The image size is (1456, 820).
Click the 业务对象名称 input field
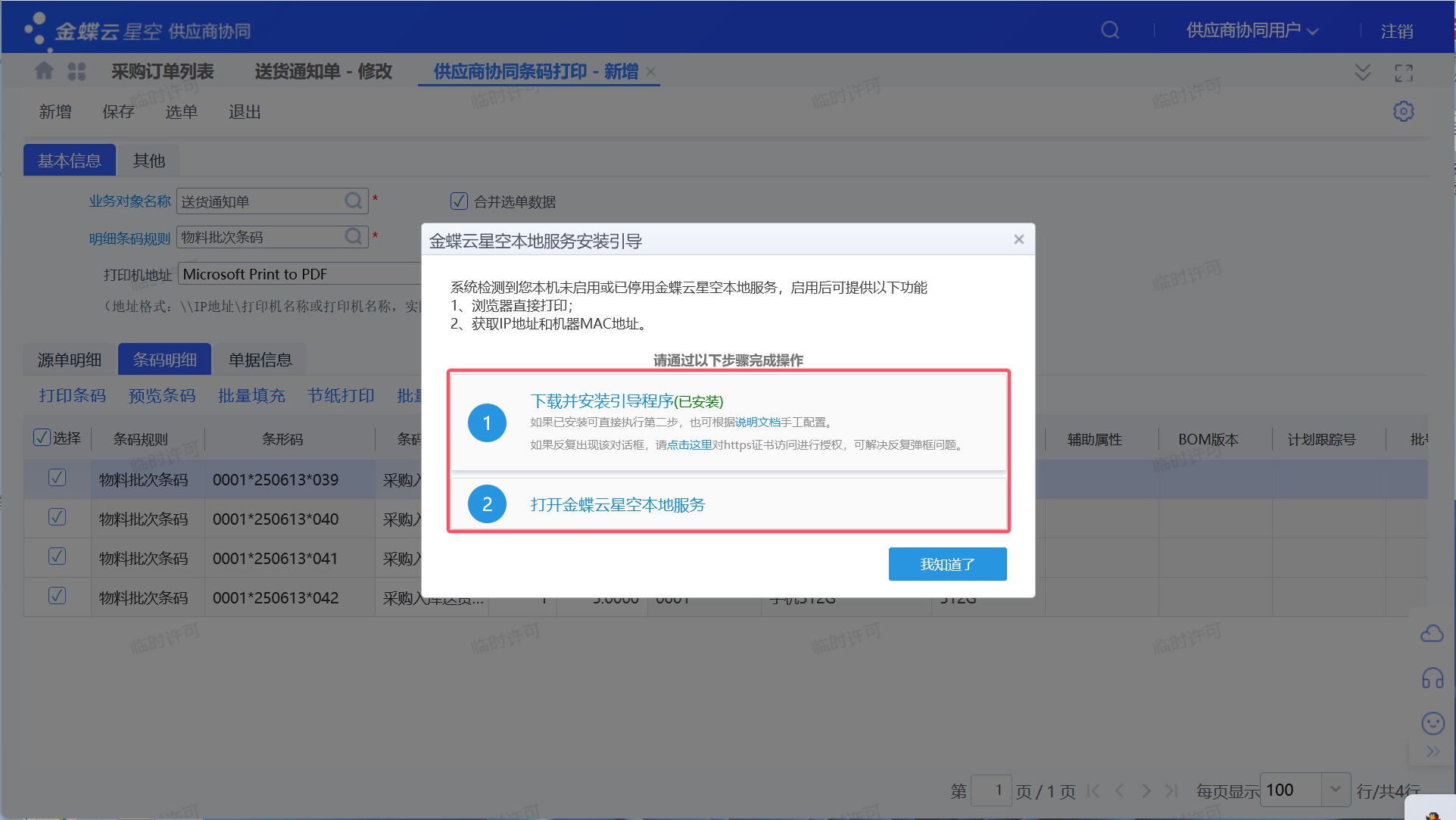click(x=273, y=201)
